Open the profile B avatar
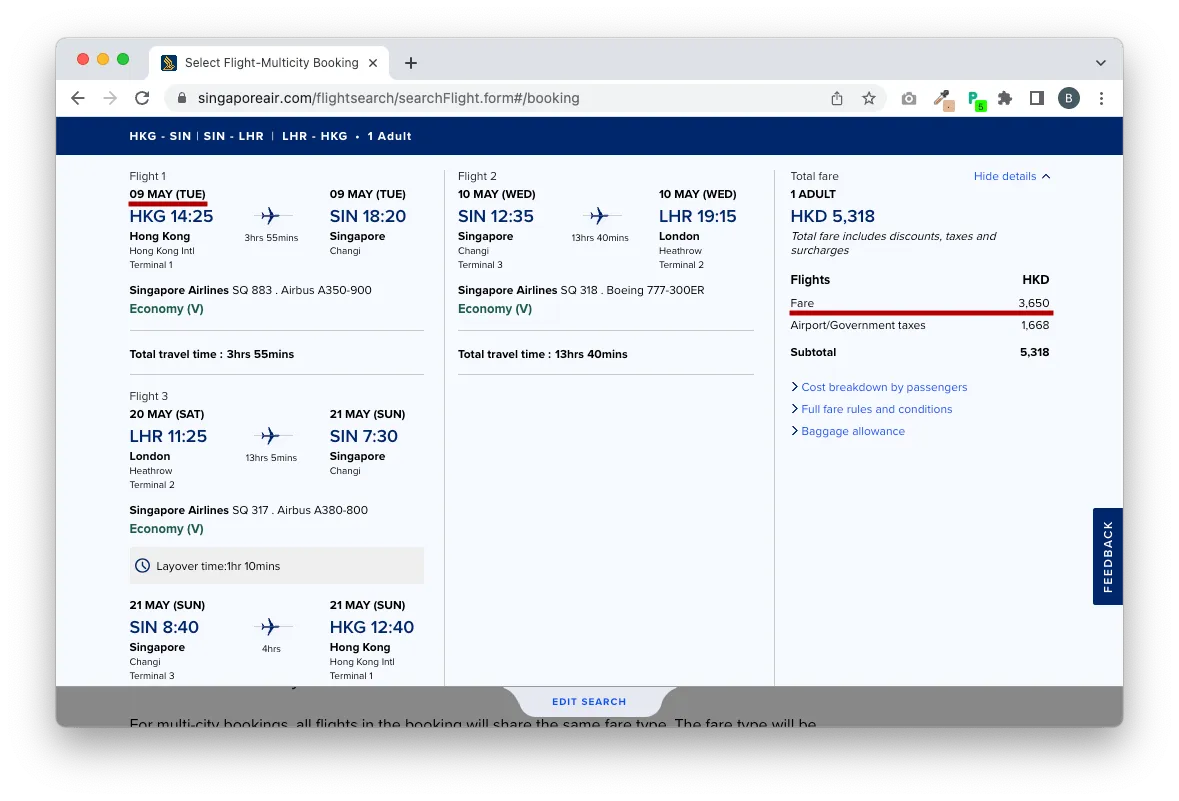This screenshot has width=1179, height=801. tap(1068, 98)
